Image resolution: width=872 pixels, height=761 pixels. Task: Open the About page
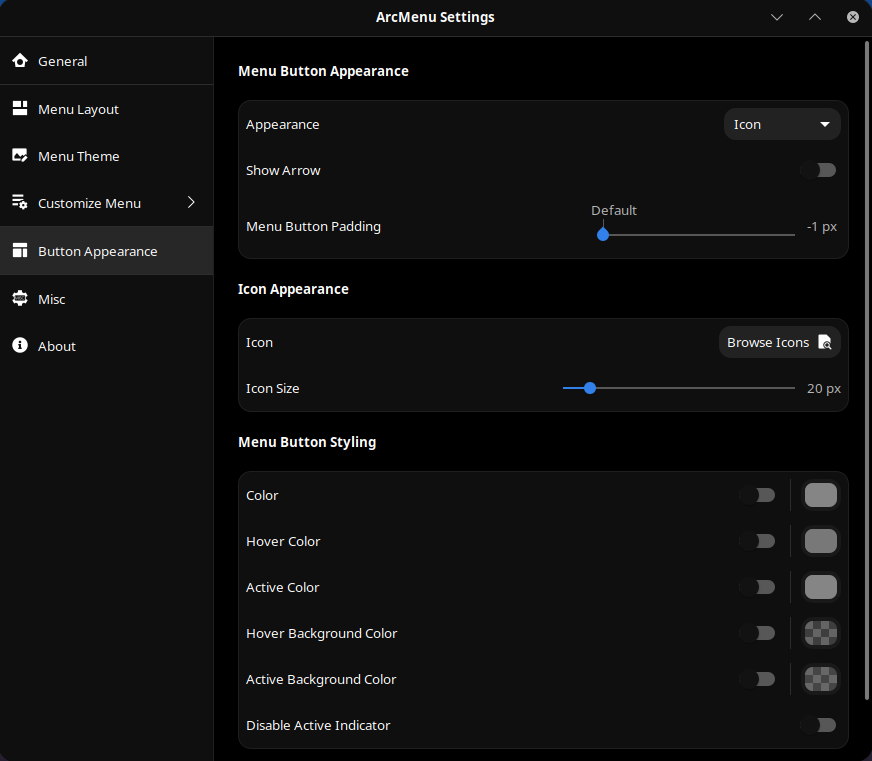point(107,346)
